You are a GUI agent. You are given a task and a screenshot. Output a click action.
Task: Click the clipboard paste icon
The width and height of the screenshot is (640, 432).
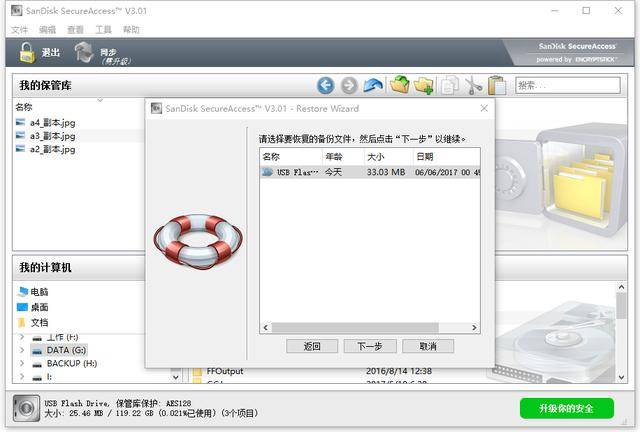[x=497, y=86]
